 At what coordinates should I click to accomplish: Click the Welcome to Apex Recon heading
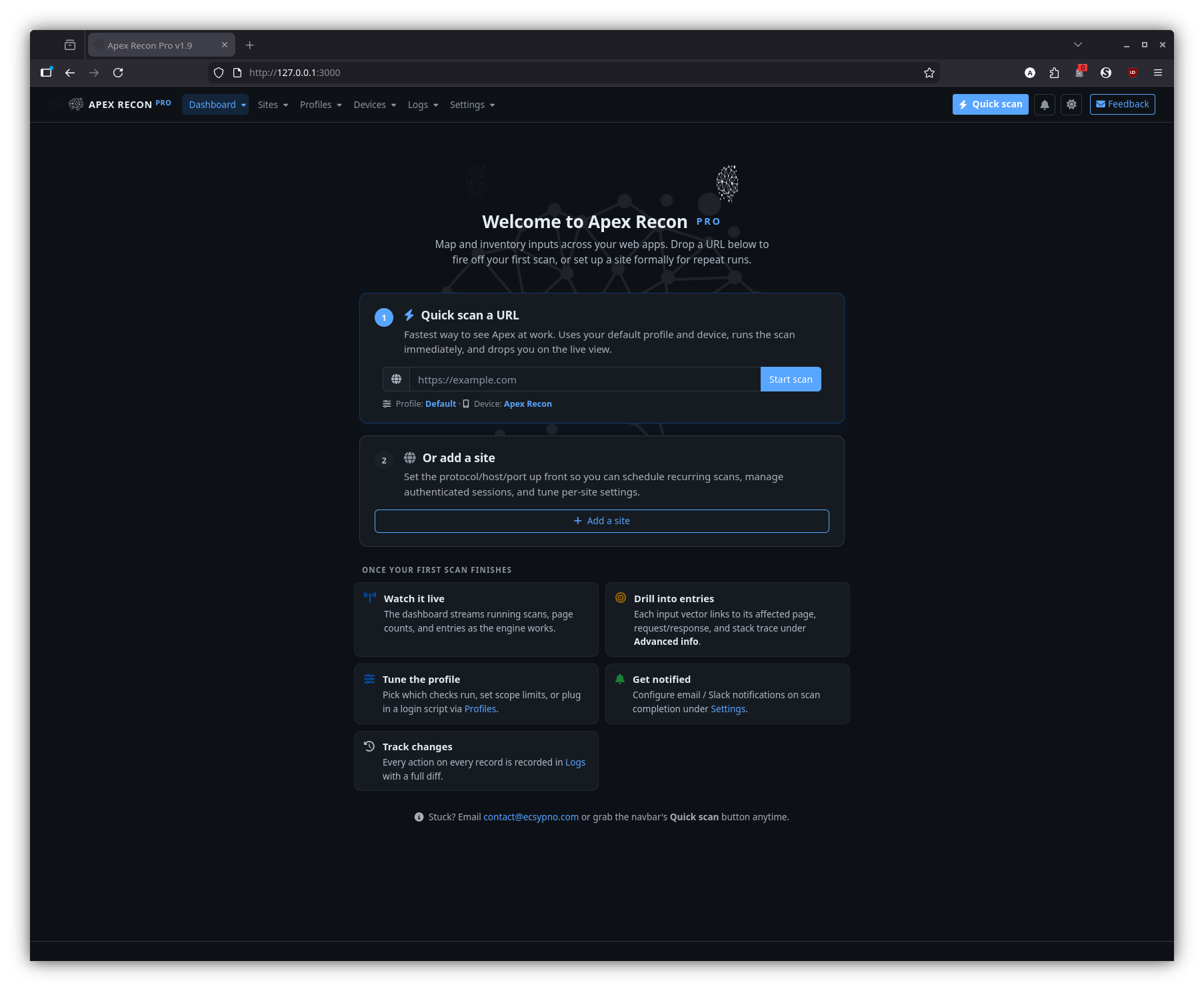585,222
